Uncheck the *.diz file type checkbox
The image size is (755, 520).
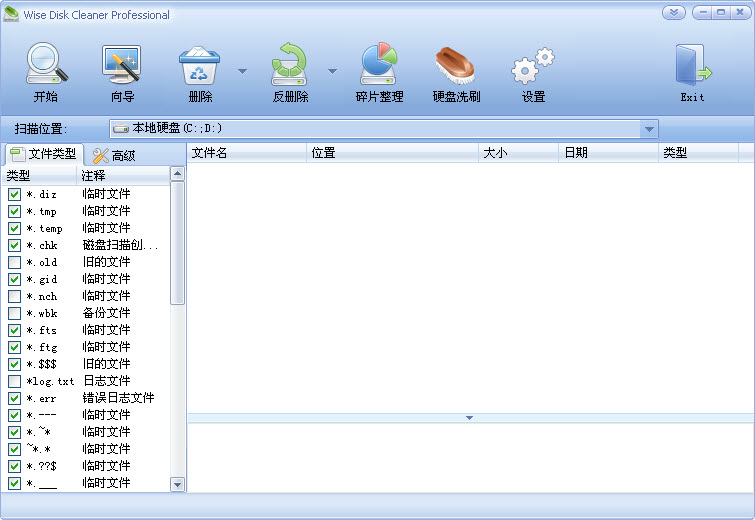click(x=14, y=194)
